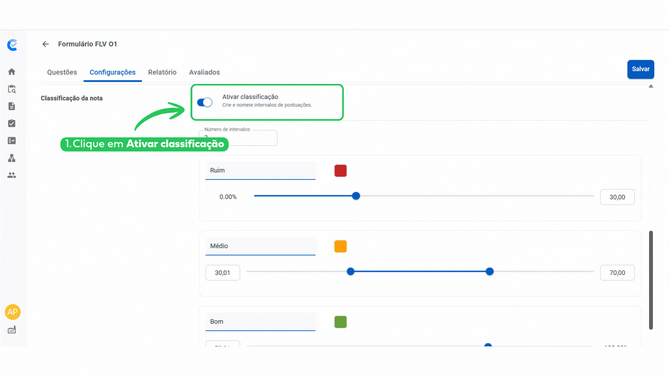
Task: Click the Ruim name field
Action: (x=261, y=170)
